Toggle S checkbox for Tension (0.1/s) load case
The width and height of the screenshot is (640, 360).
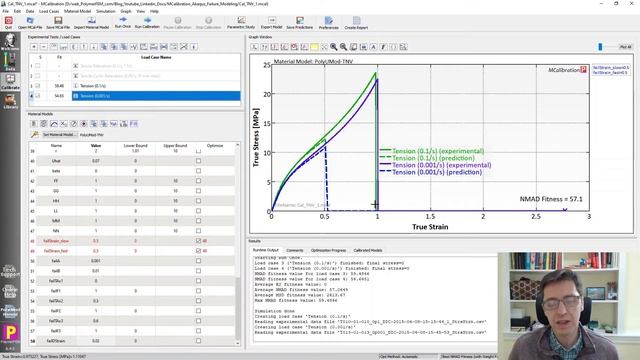click(38, 86)
